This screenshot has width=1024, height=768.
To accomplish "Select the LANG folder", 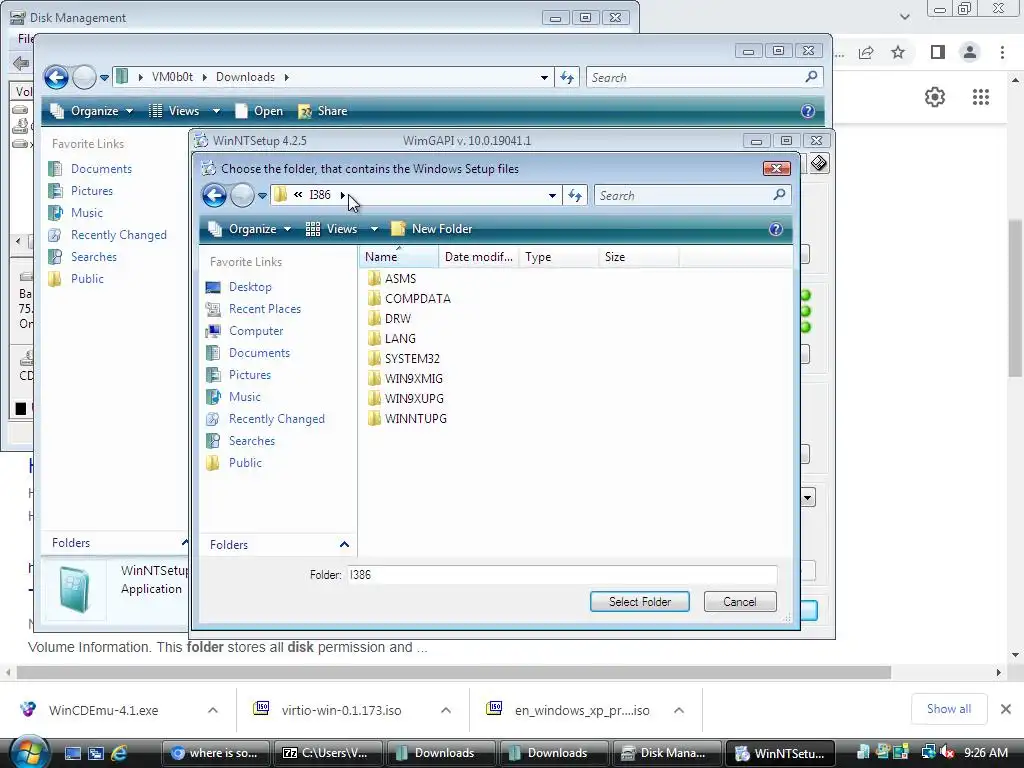I will coord(392,338).
